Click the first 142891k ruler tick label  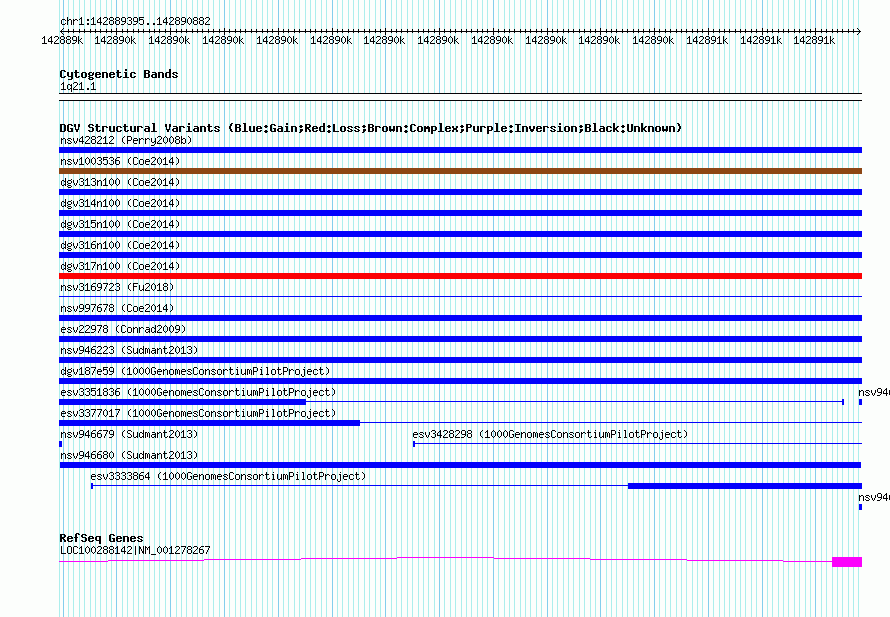707,40
